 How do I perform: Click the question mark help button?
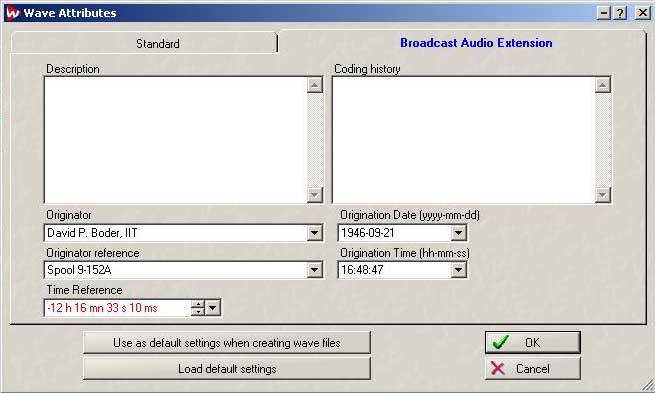pos(620,13)
